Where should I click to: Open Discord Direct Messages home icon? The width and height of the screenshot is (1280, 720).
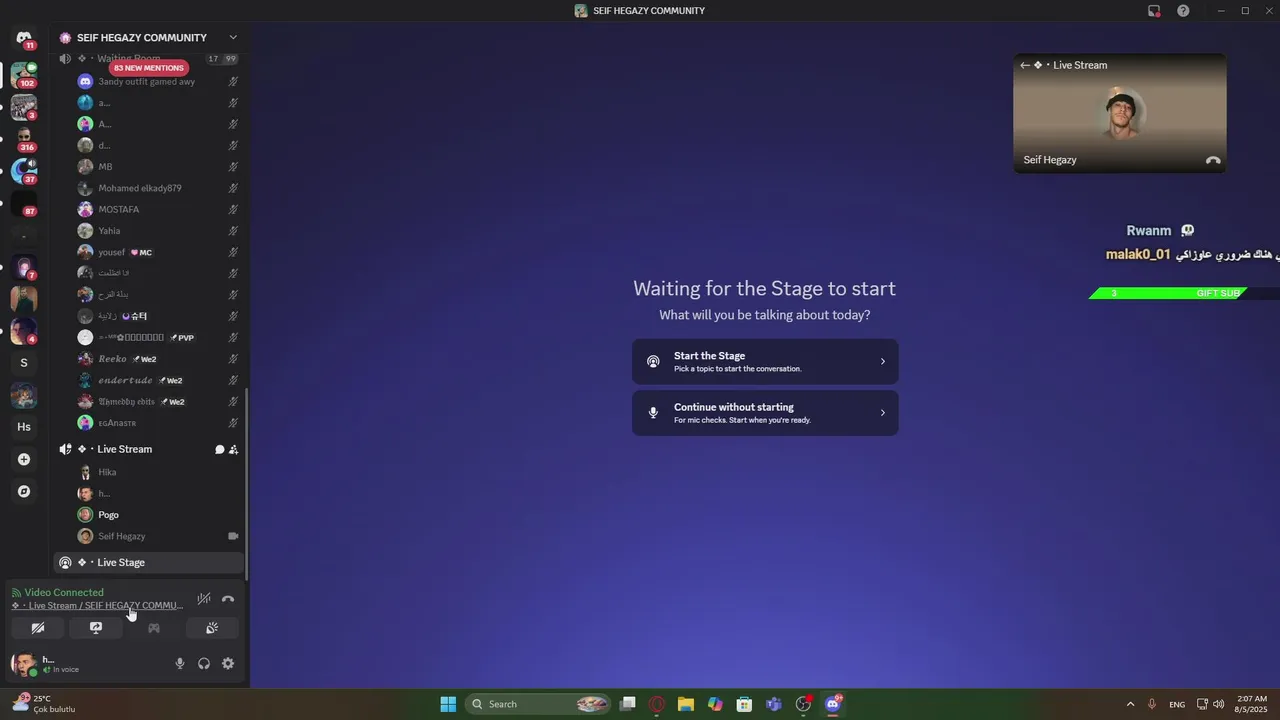point(24,38)
